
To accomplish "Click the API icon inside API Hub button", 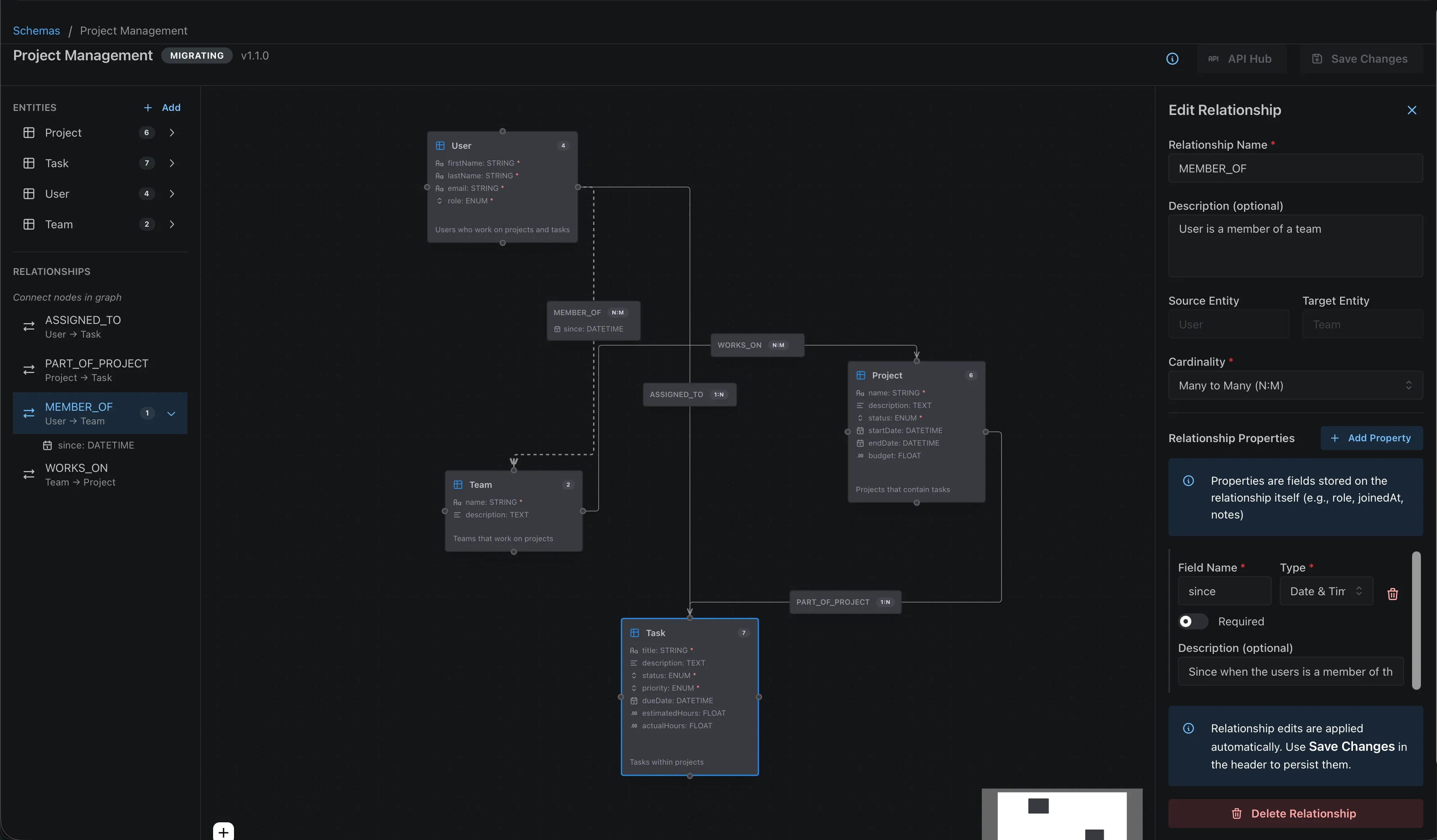I will (1213, 59).
